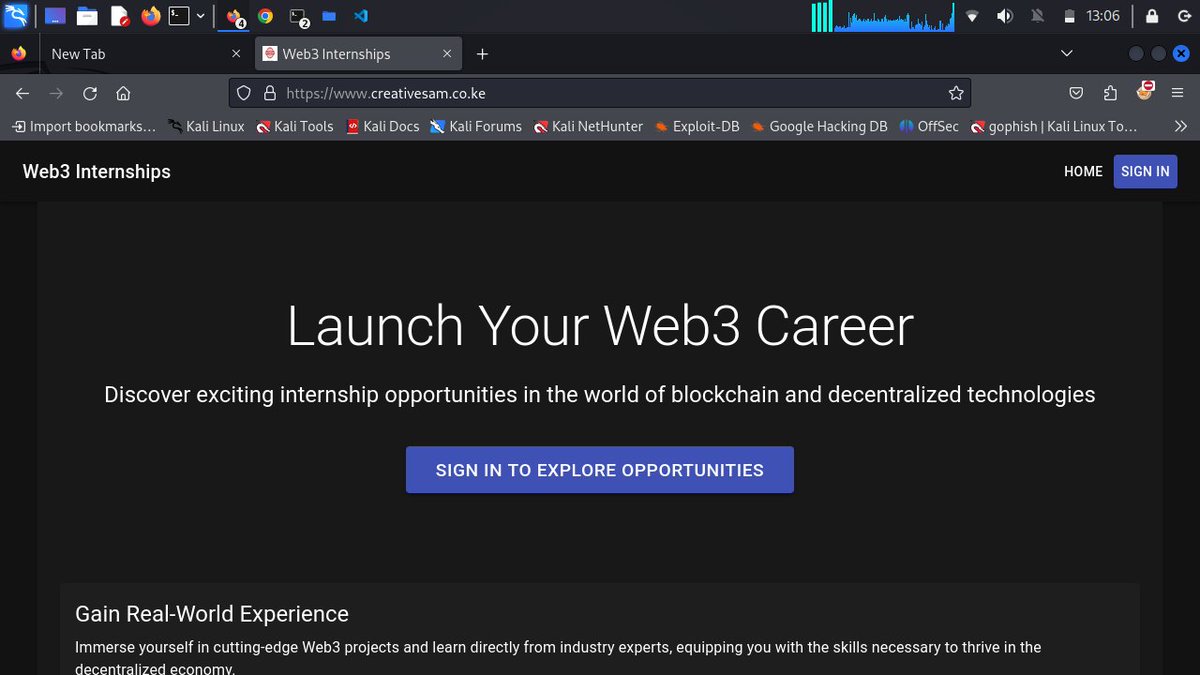
Task: Go back one page
Action: point(22,93)
